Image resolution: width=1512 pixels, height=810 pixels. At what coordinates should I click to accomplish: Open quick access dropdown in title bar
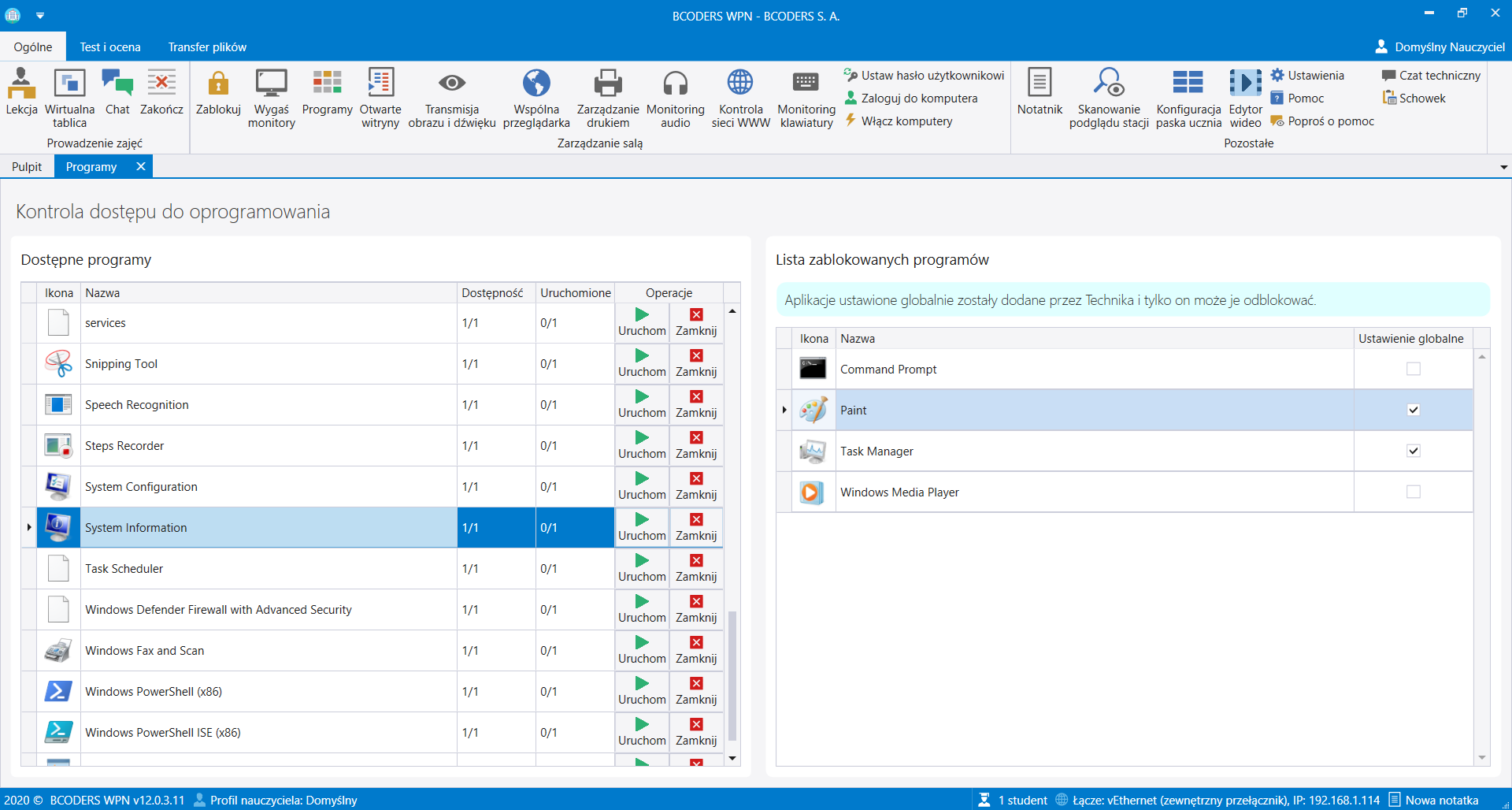pos(40,15)
